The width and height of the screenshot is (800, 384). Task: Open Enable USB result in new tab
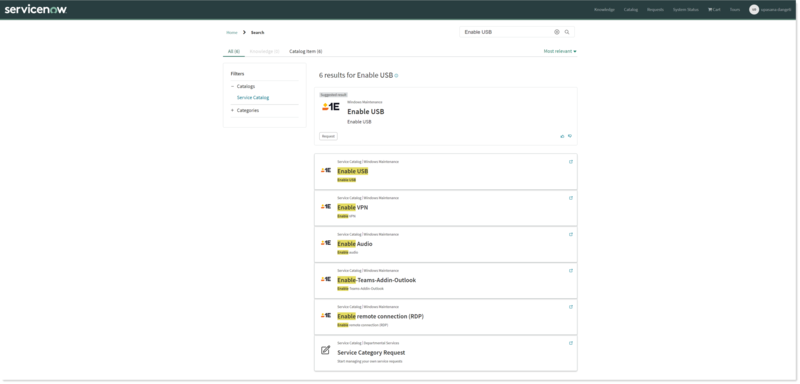pos(571,162)
